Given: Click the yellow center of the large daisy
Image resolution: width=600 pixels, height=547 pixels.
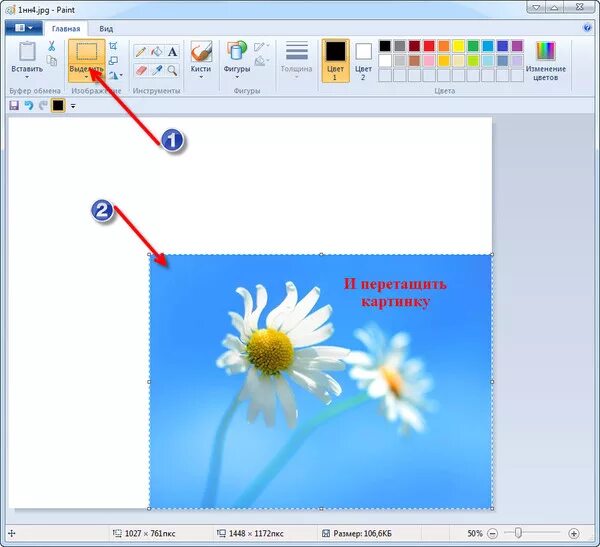Looking at the screenshot, I should coord(271,351).
